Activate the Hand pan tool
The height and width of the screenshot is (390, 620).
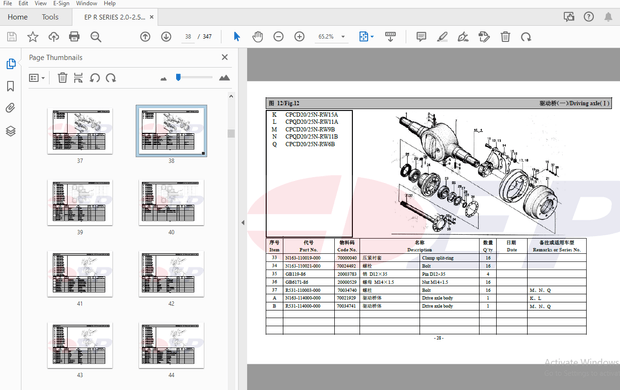[257, 37]
